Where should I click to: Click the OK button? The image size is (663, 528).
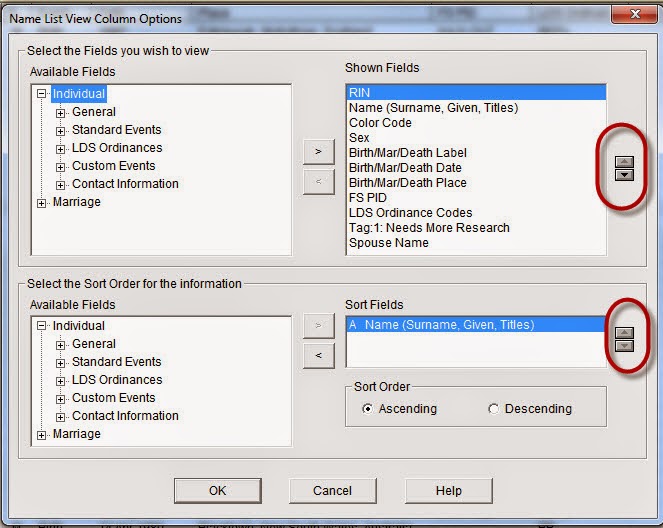tap(217, 490)
